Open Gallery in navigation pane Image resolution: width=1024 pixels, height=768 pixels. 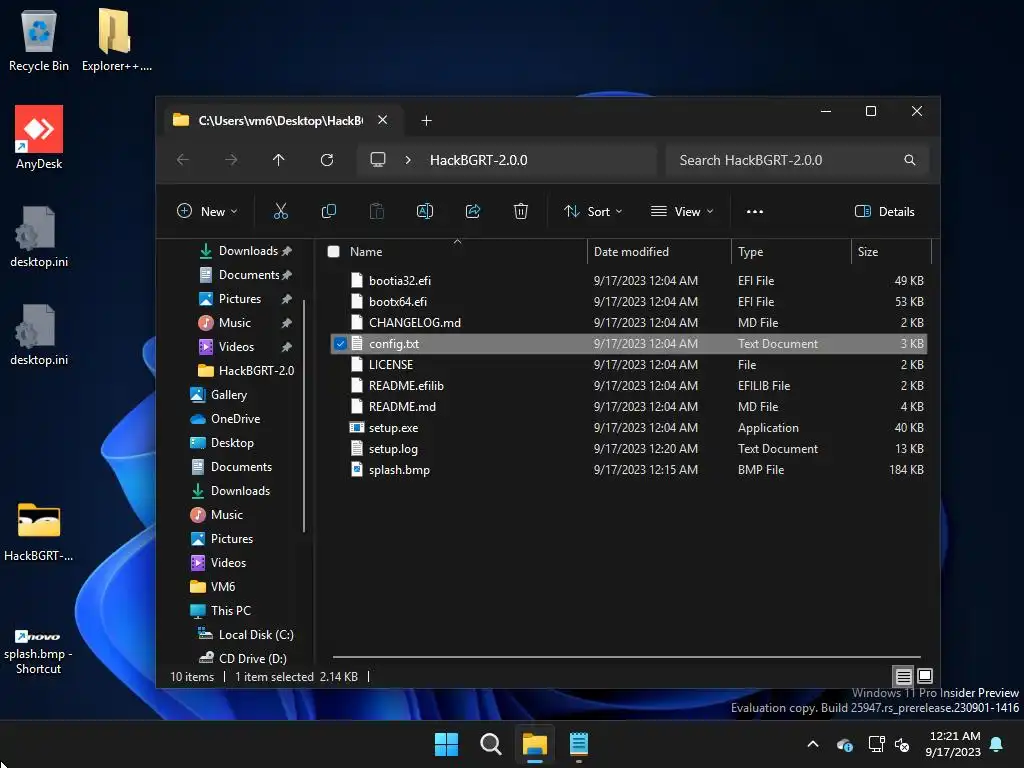[x=218, y=394]
